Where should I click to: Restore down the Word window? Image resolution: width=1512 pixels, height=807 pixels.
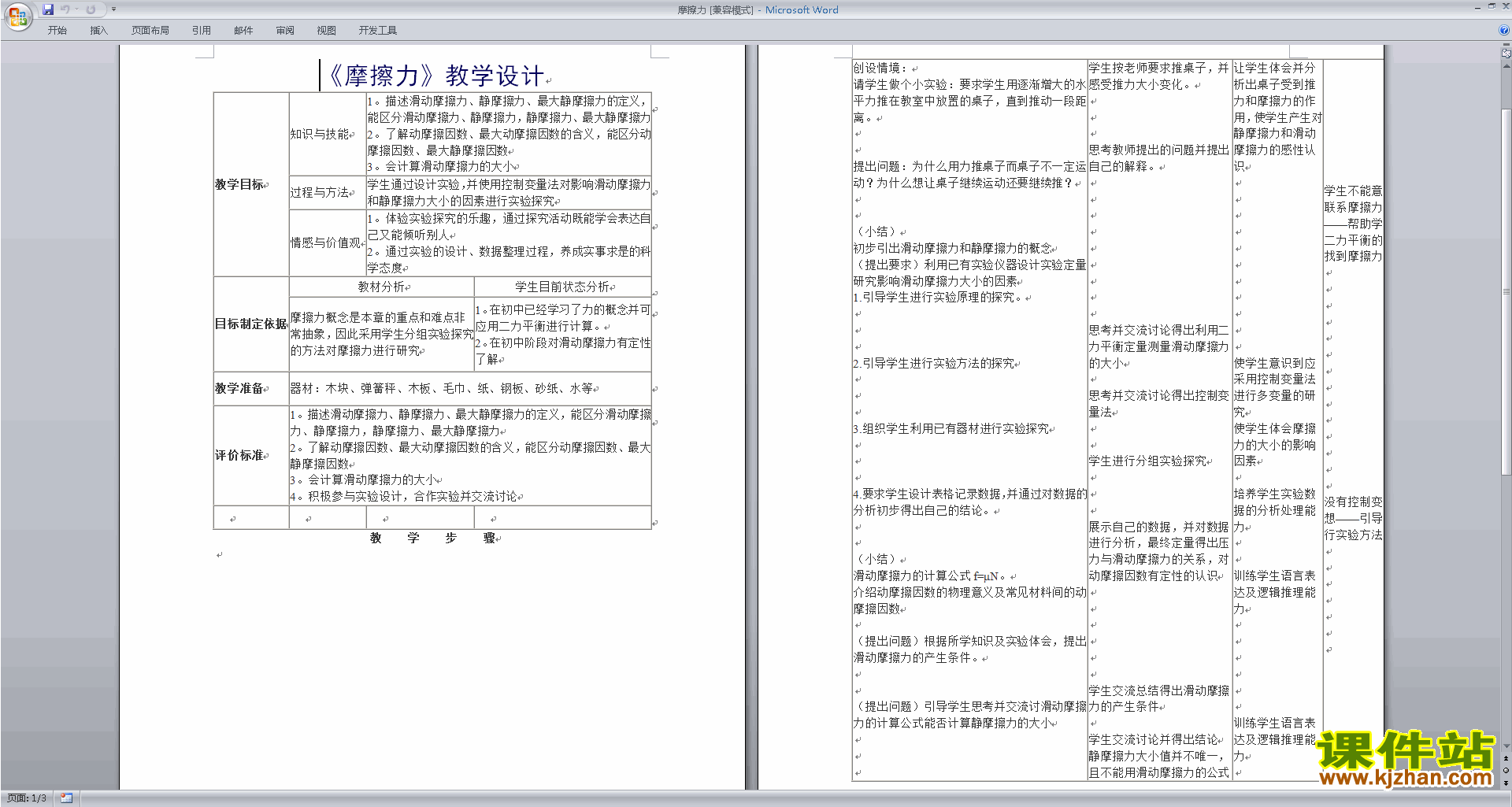[x=1492, y=6]
